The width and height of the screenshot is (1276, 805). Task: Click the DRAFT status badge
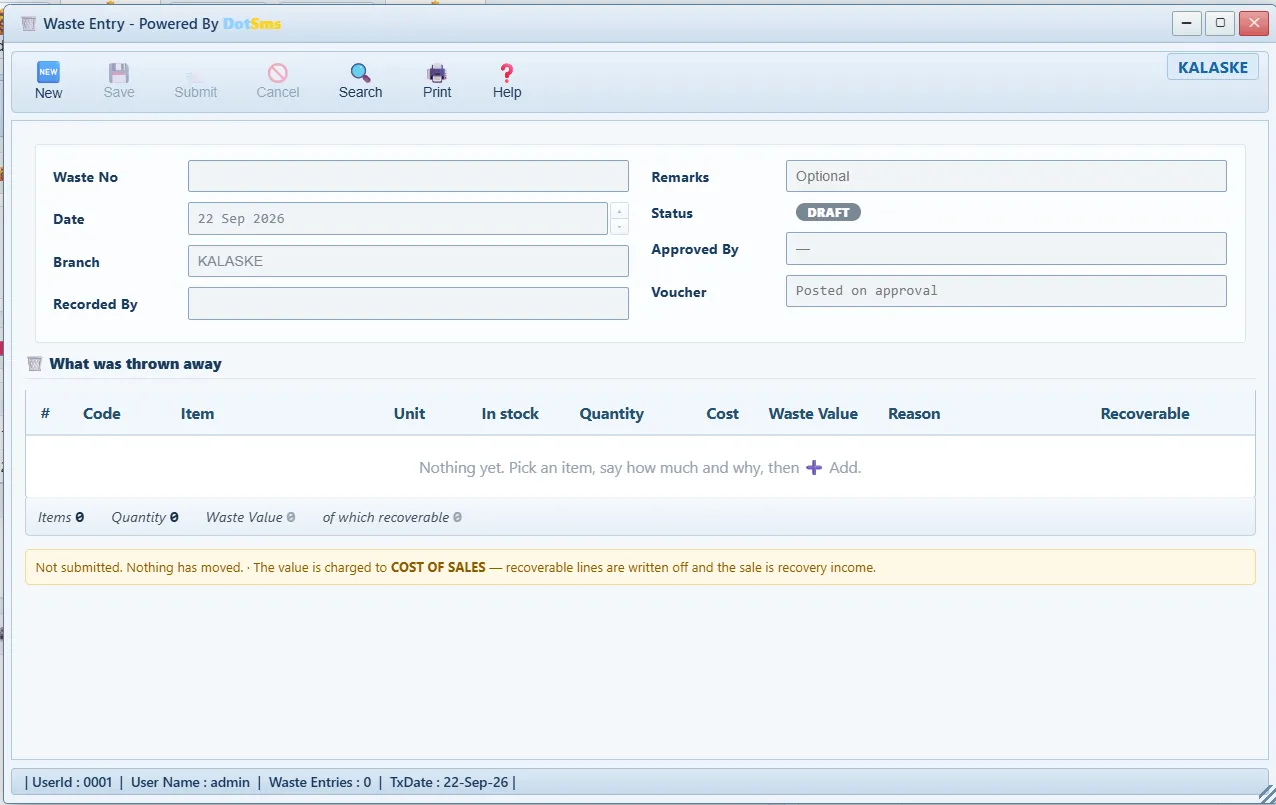(x=828, y=212)
